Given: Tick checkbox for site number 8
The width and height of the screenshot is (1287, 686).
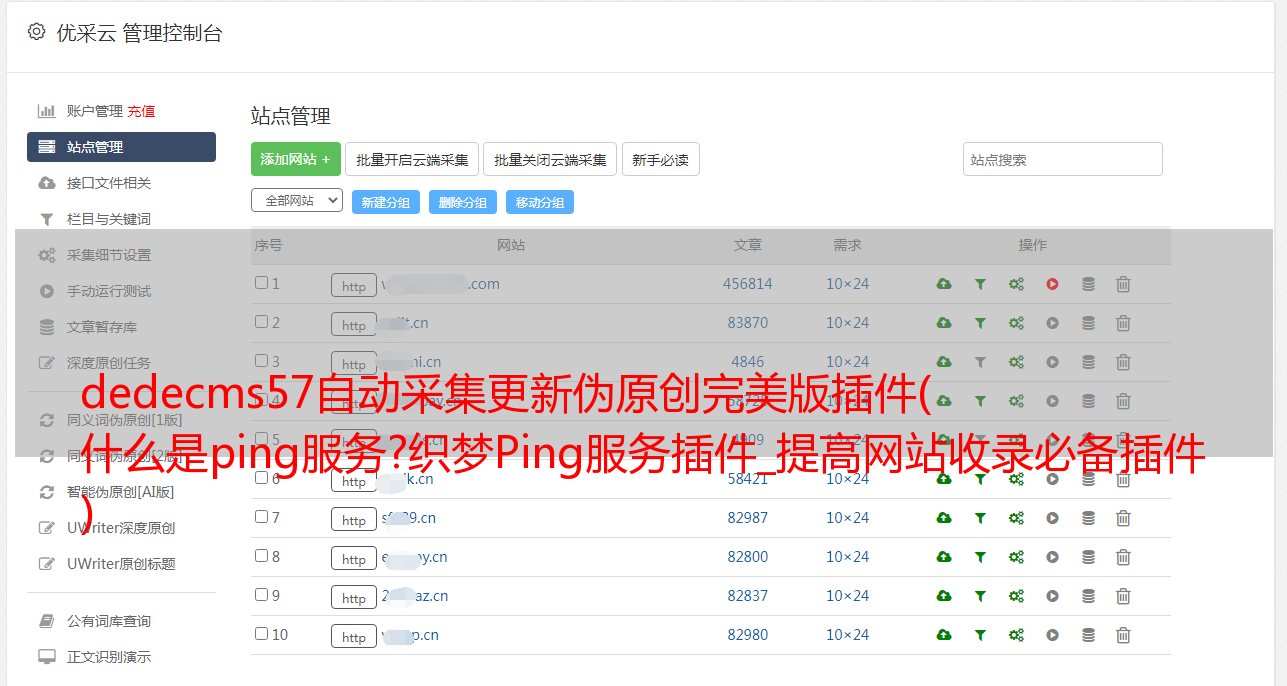Looking at the screenshot, I should tap(261, 556).
